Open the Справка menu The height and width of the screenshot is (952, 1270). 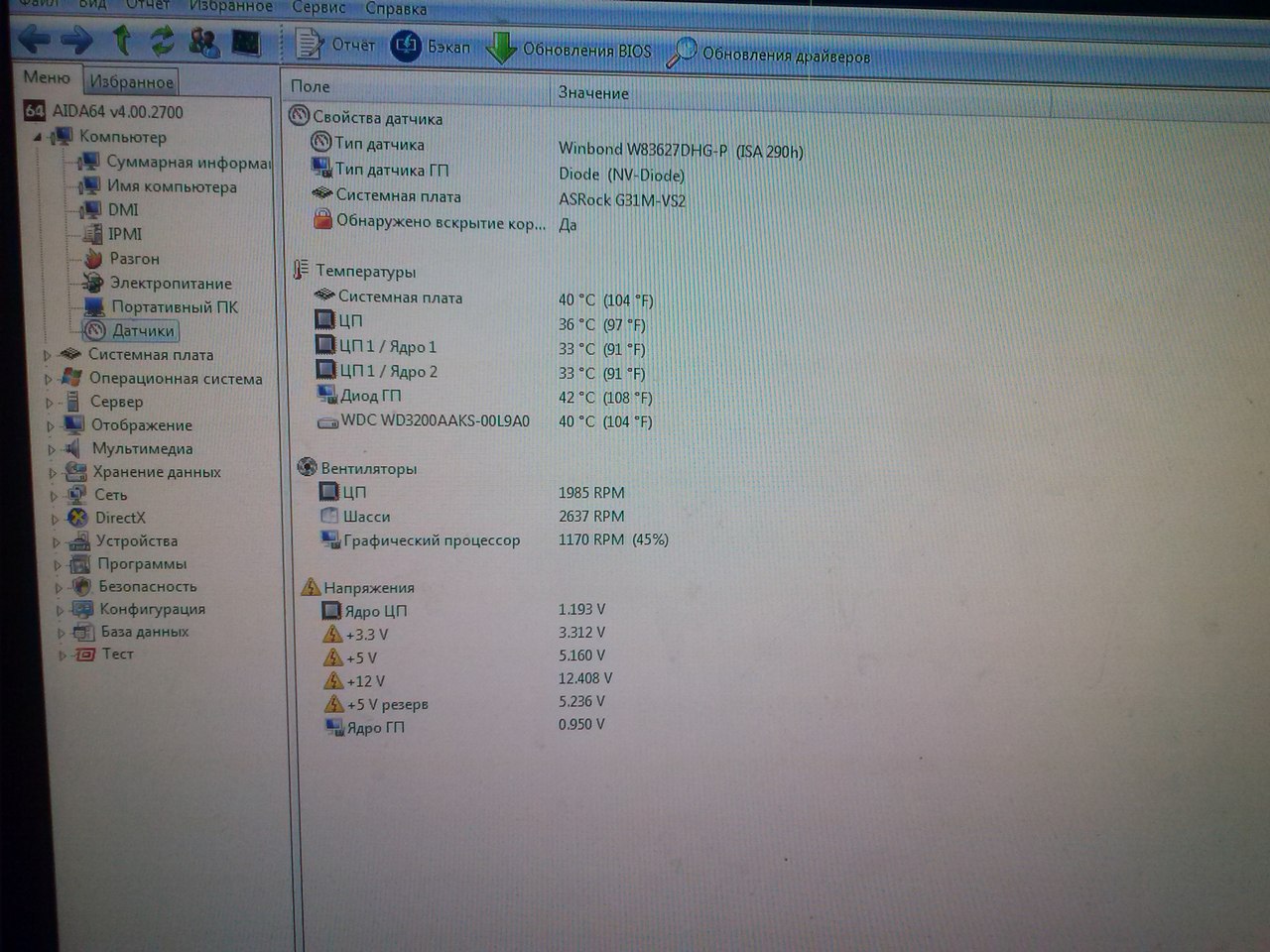[x=395, y=9]
